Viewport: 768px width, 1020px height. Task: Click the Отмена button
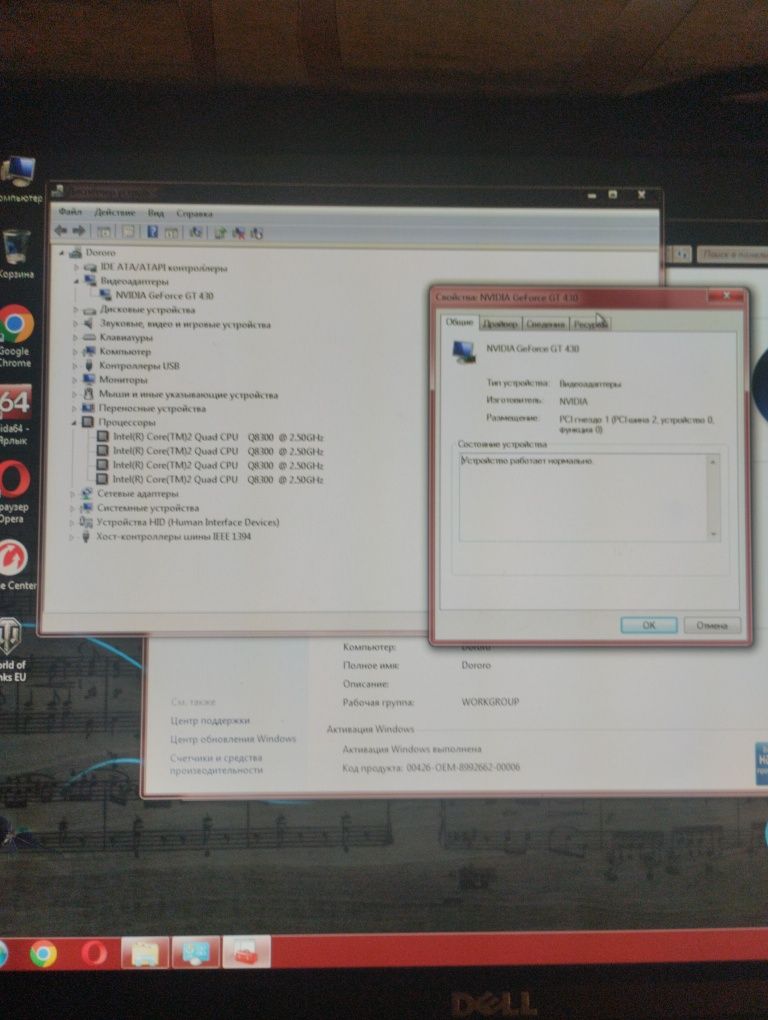[711, 626]
